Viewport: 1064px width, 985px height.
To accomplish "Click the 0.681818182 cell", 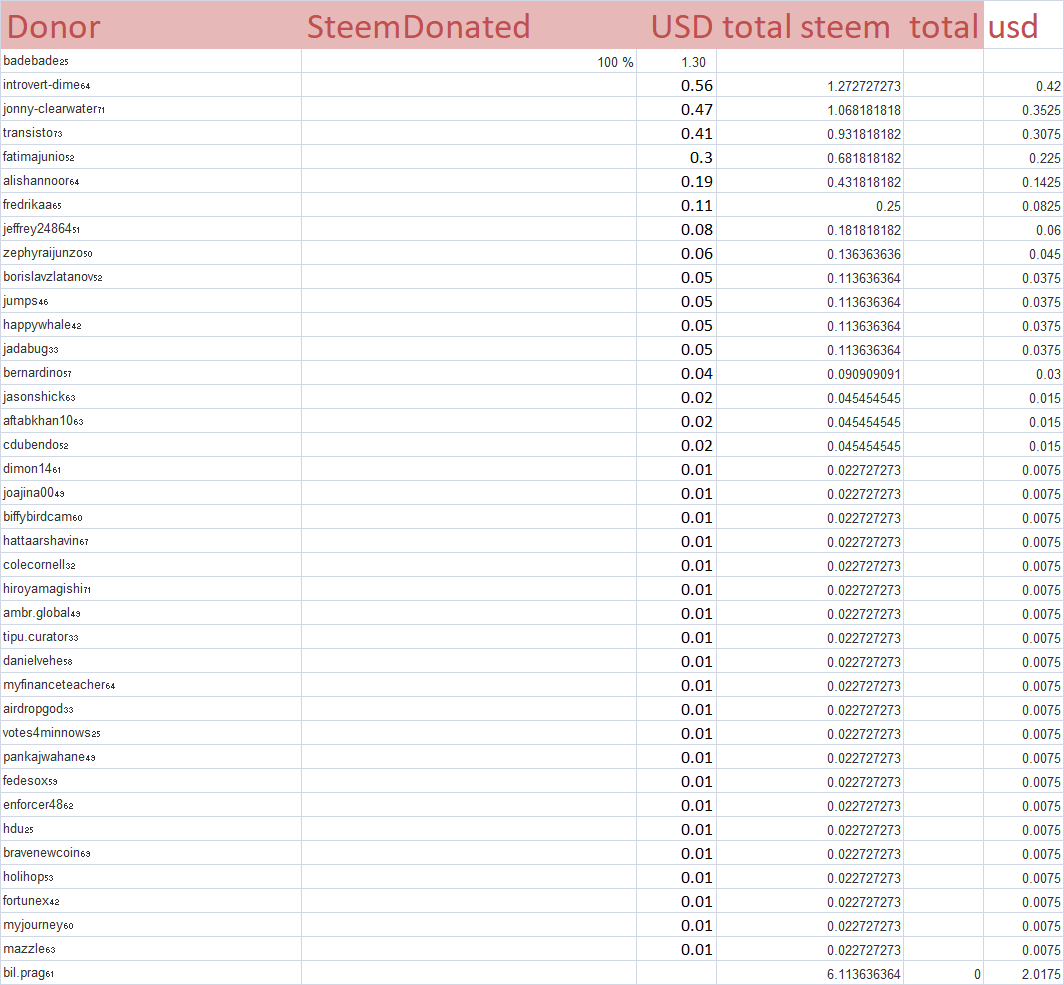I will [x=810, y=157].
